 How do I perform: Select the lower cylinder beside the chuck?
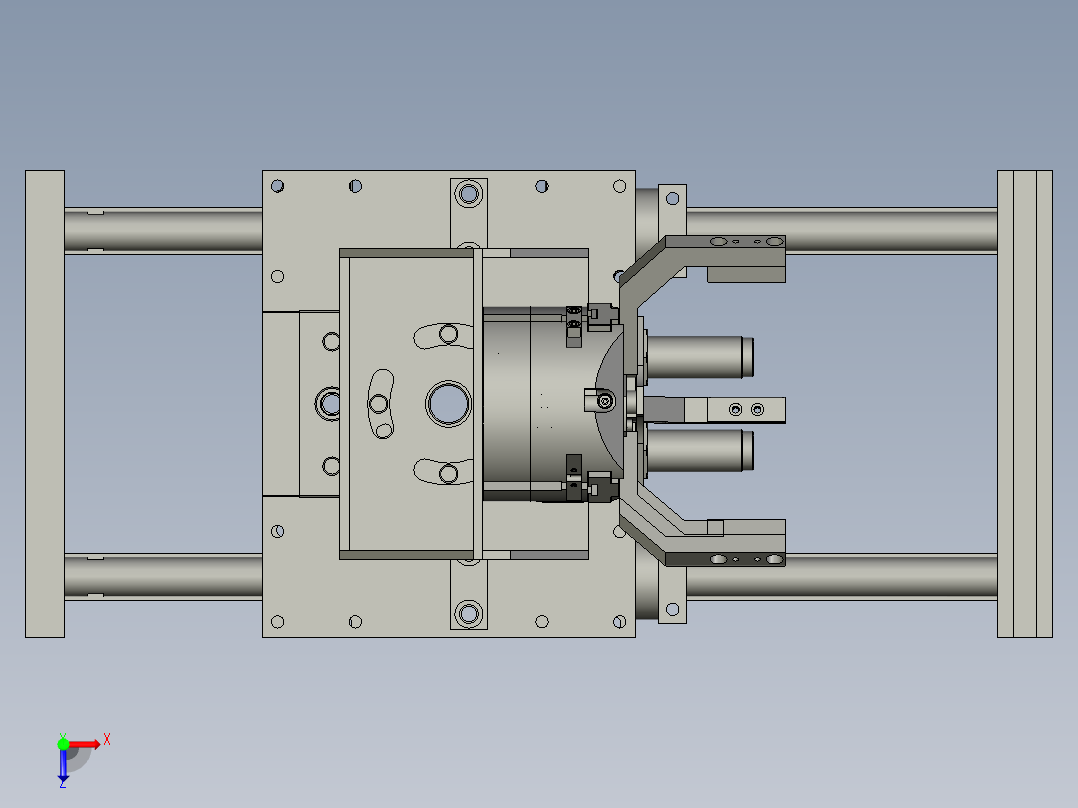[x=700, y=450]
